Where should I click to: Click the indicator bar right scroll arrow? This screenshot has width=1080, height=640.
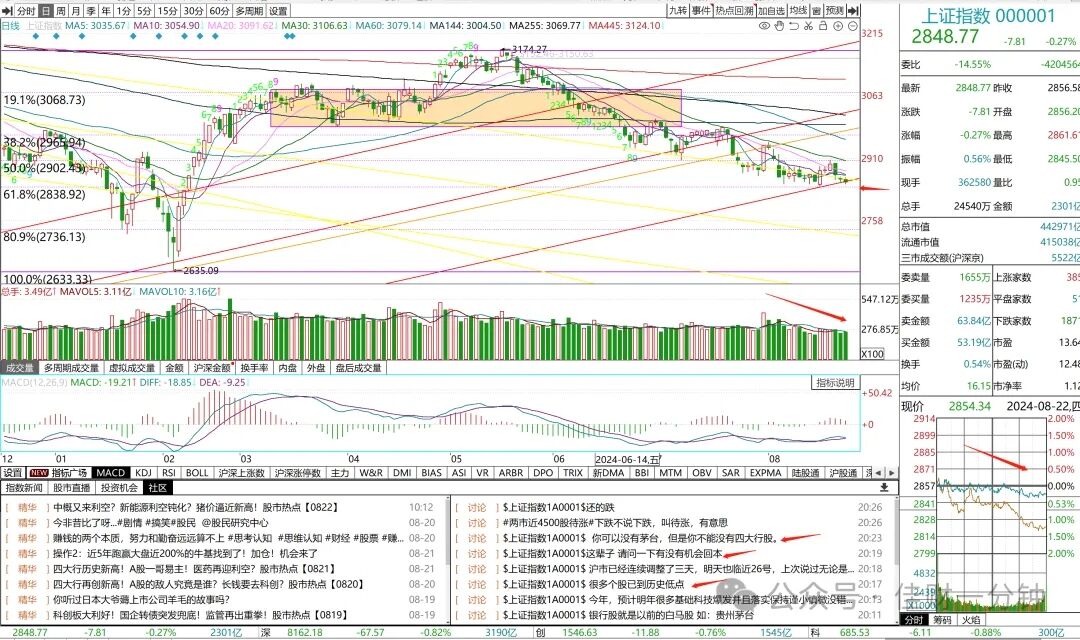point(892,473)
